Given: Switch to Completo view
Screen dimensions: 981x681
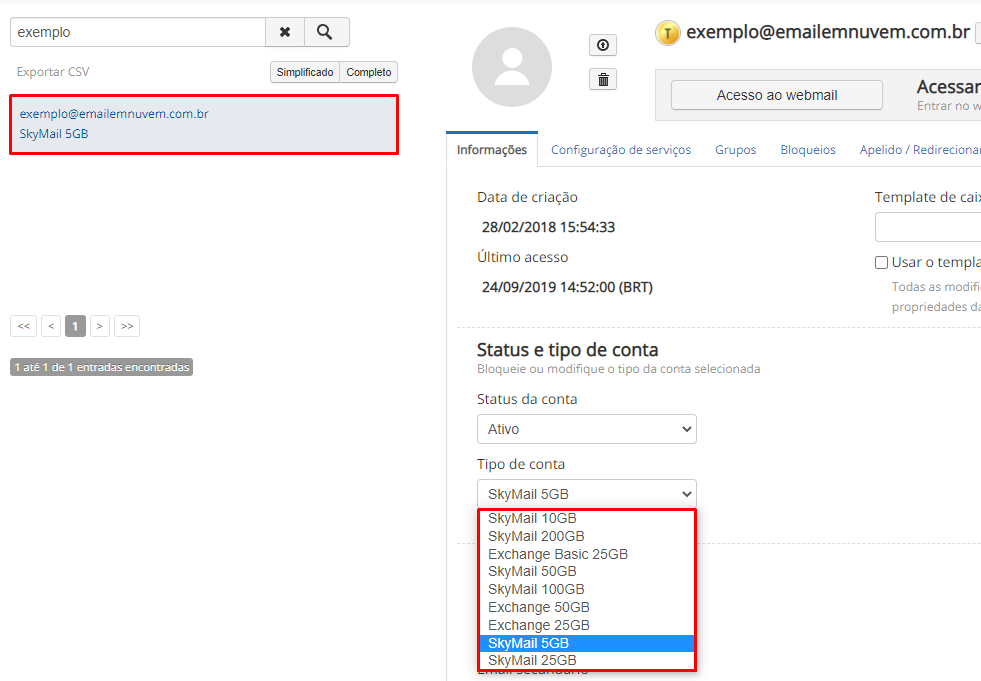Looking at the screenshot, I should [x=369, y=72].
